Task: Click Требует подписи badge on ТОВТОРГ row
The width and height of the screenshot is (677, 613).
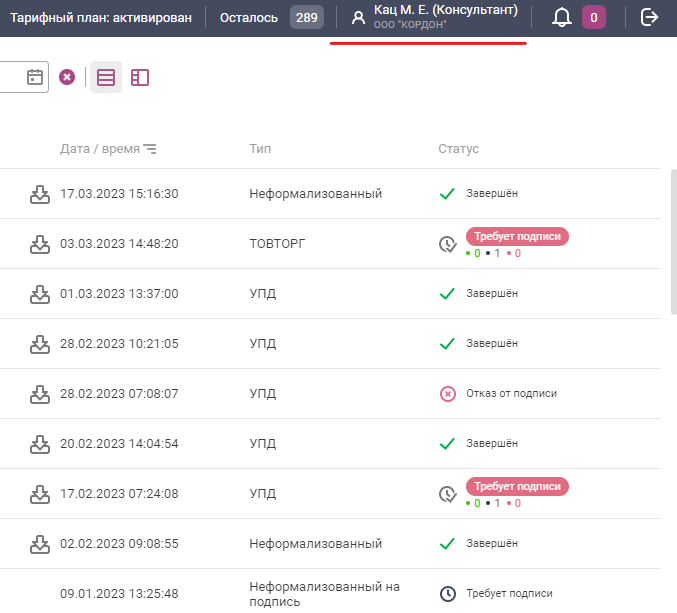Action: click(517, 237)
